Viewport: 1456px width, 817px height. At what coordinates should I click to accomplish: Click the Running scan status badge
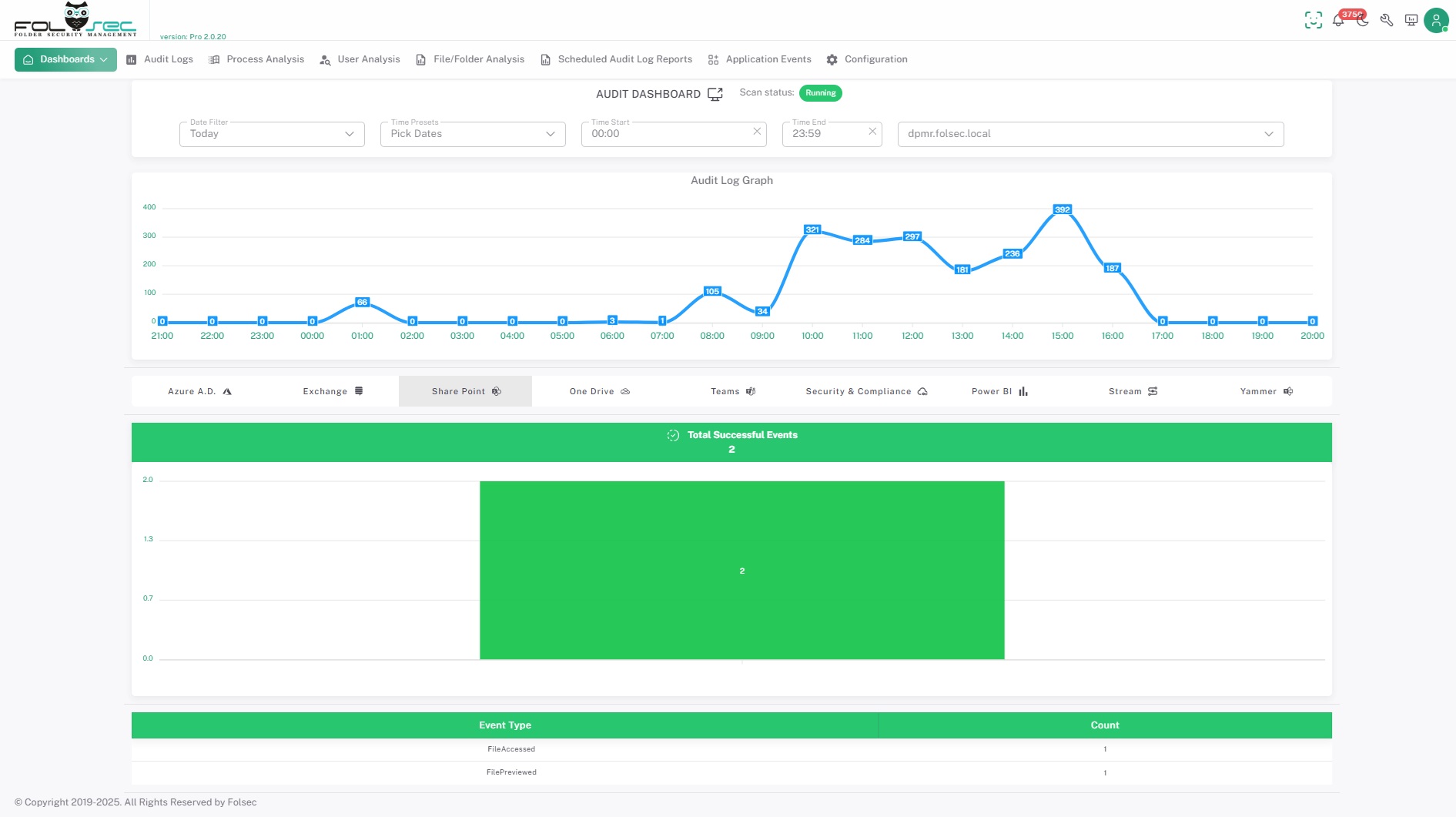point(820,93)
